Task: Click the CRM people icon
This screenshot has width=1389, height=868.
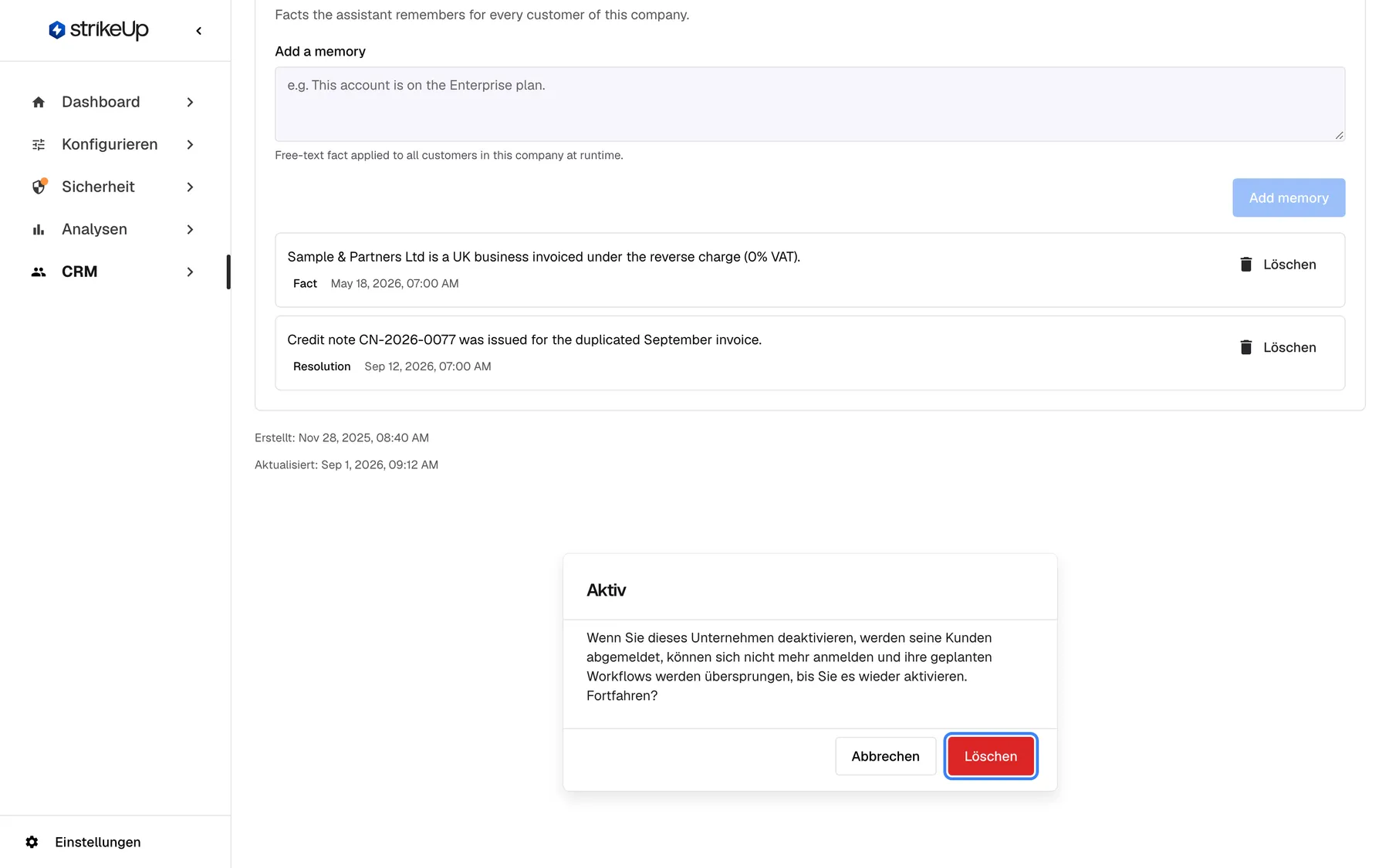Action: tap(39, 272)
